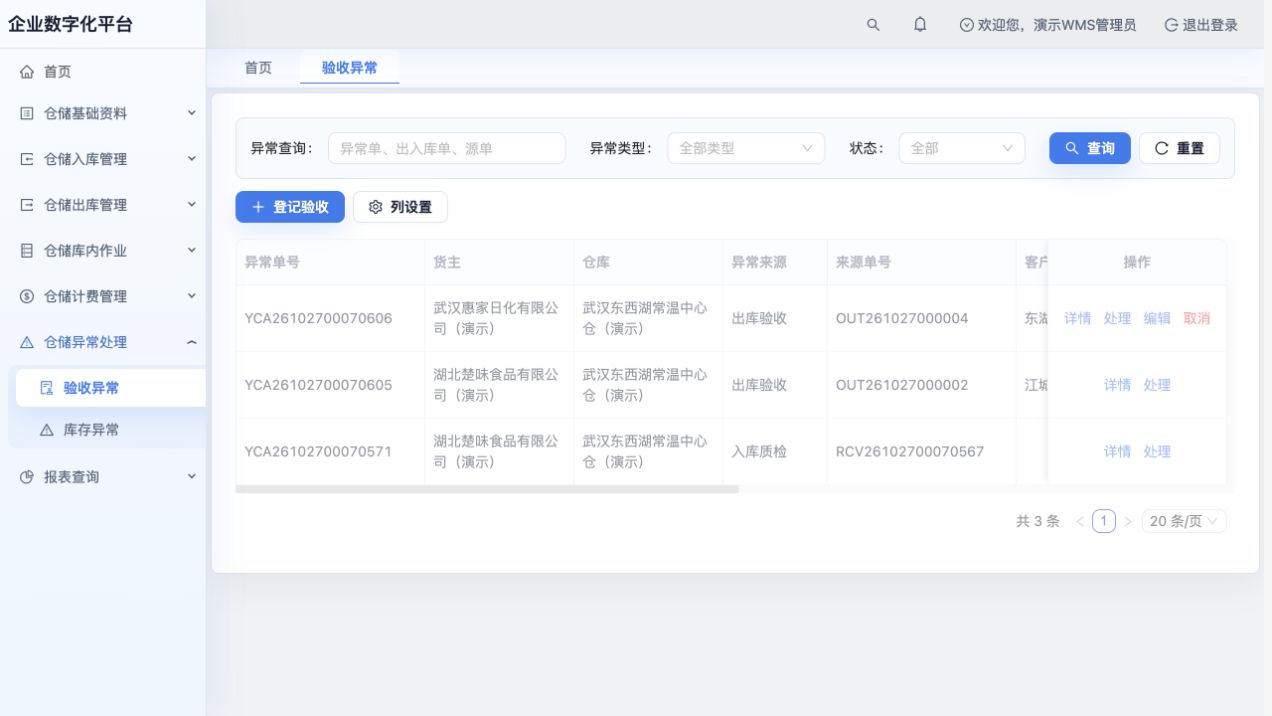
Task: Click the 仓储异常处理 warning triangle icon
Action: coord(27,342)
